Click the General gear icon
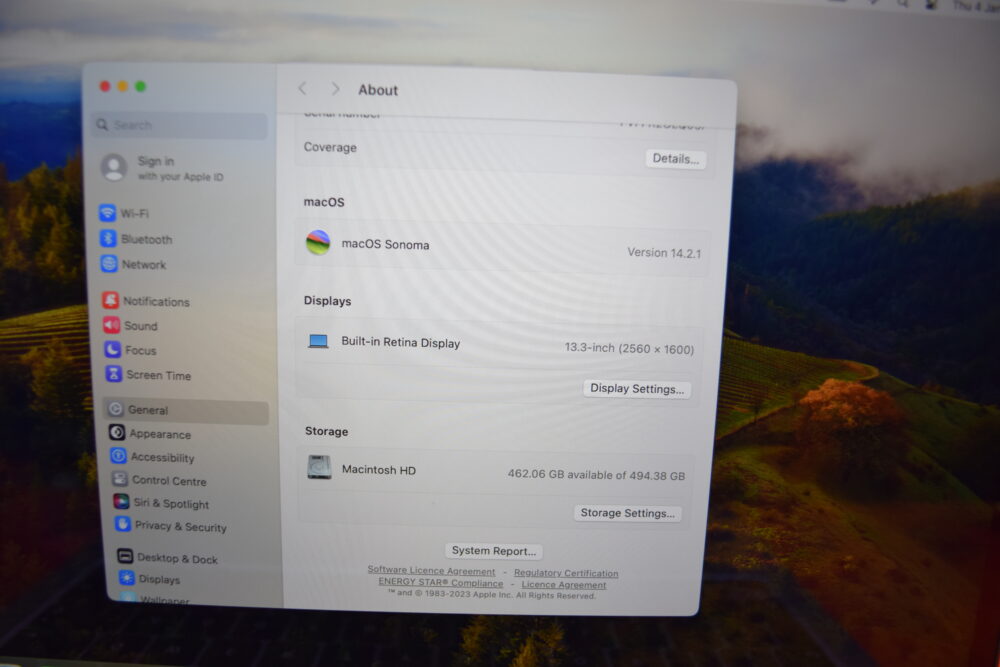This screenshot has height=667, width=1000. (115, 409)
